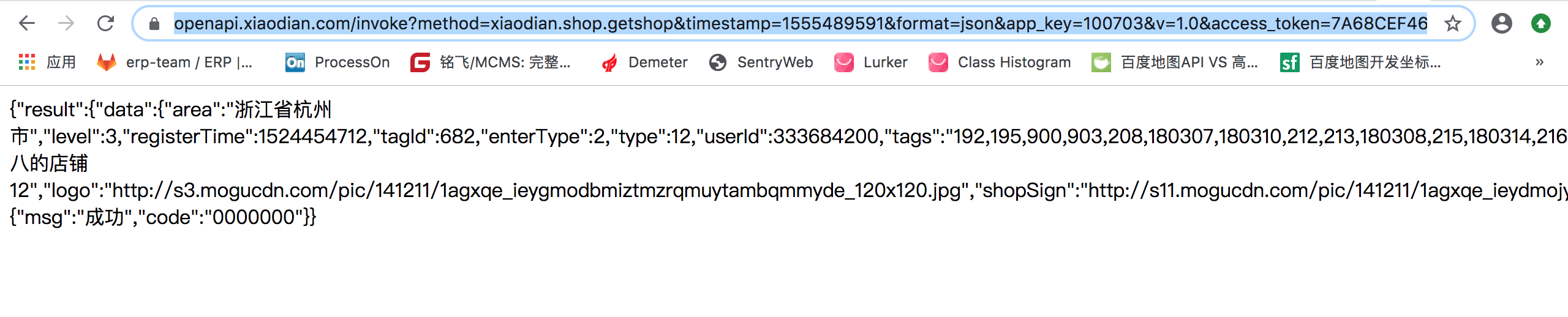Viewport: 1568px width, 317px height.
Task: Click the browser forward arrow
Action: pos(66,23)
